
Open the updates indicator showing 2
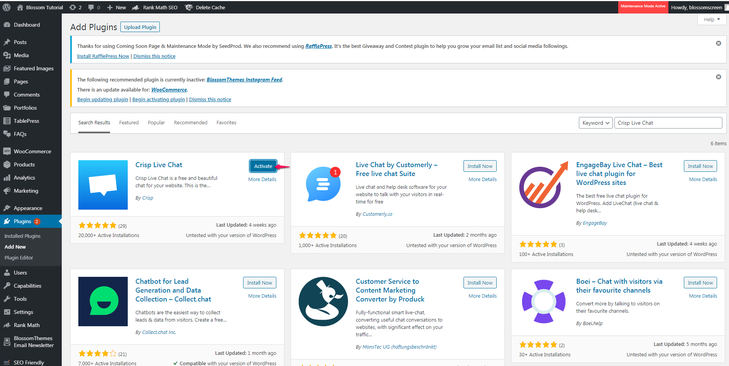75,7
